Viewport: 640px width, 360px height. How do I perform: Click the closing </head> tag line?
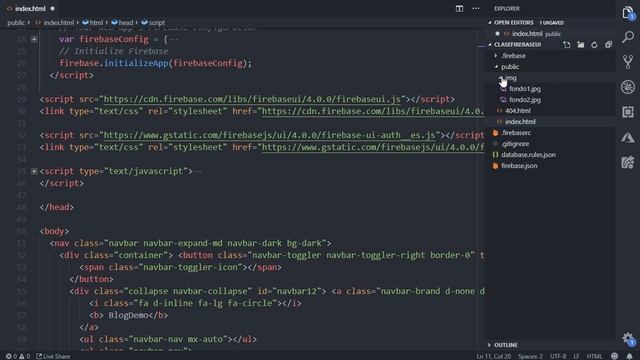[x=57, y=207]
